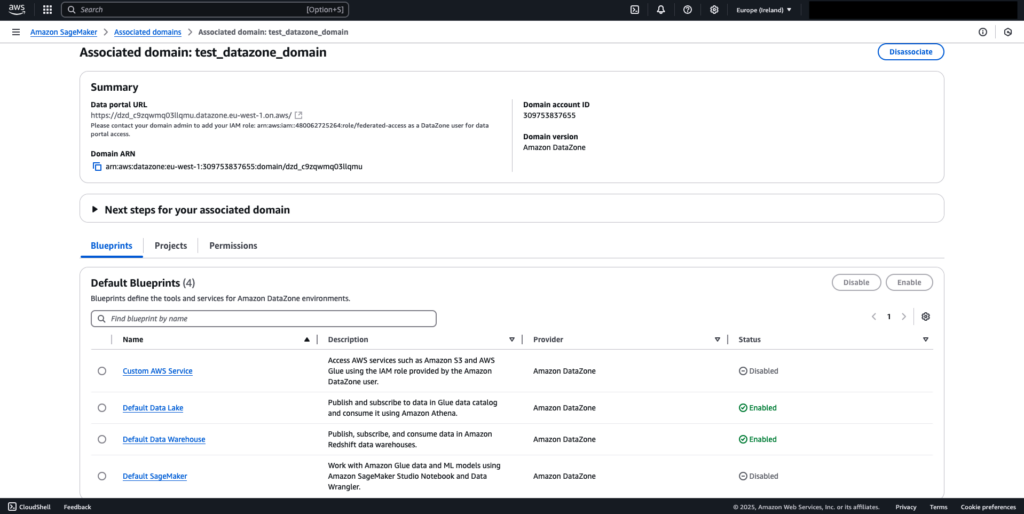Select the Custom AWS Service radio button
The image size is (1024, 514).
tap(102, 371)
